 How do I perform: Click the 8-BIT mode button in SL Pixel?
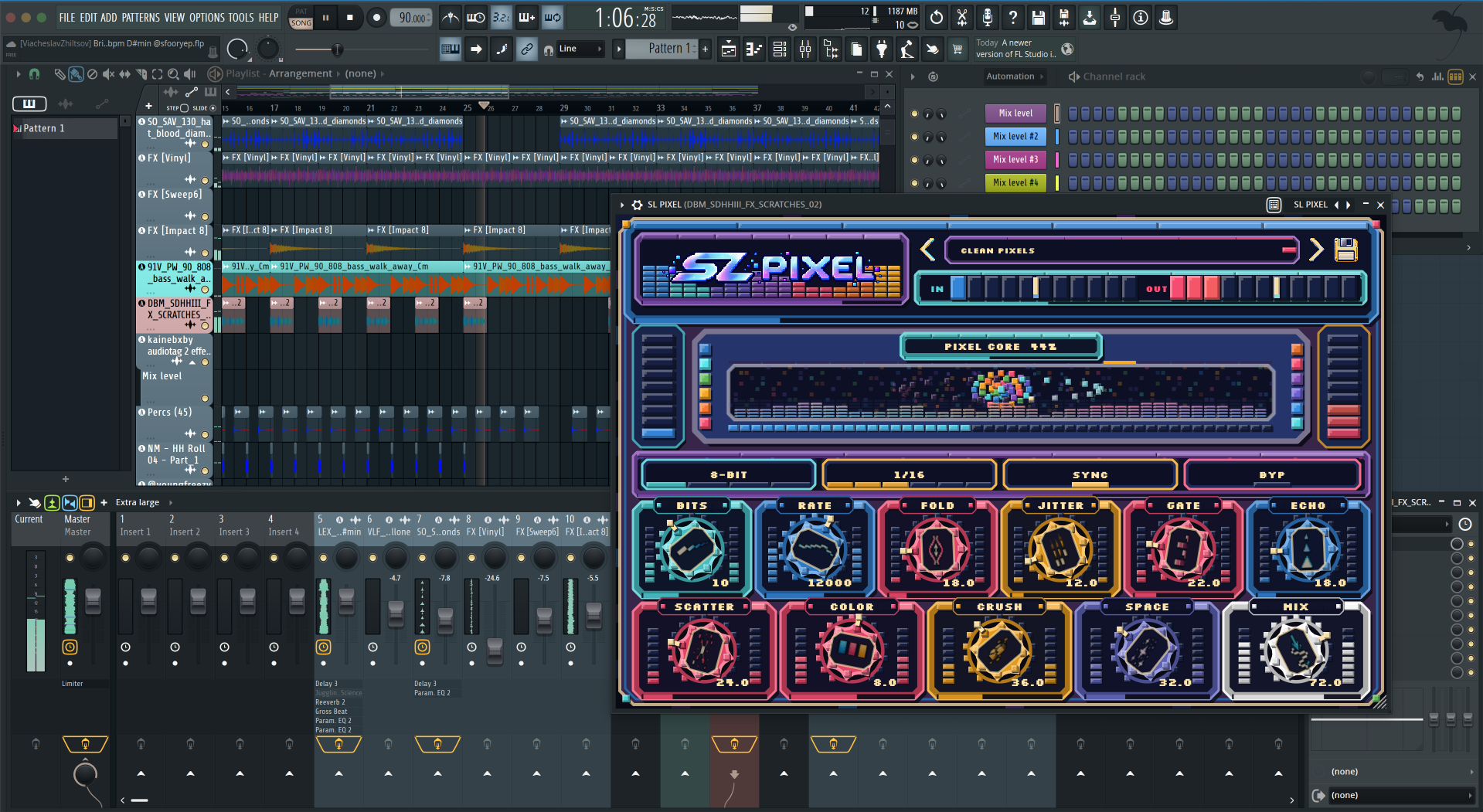click(729, 474)
